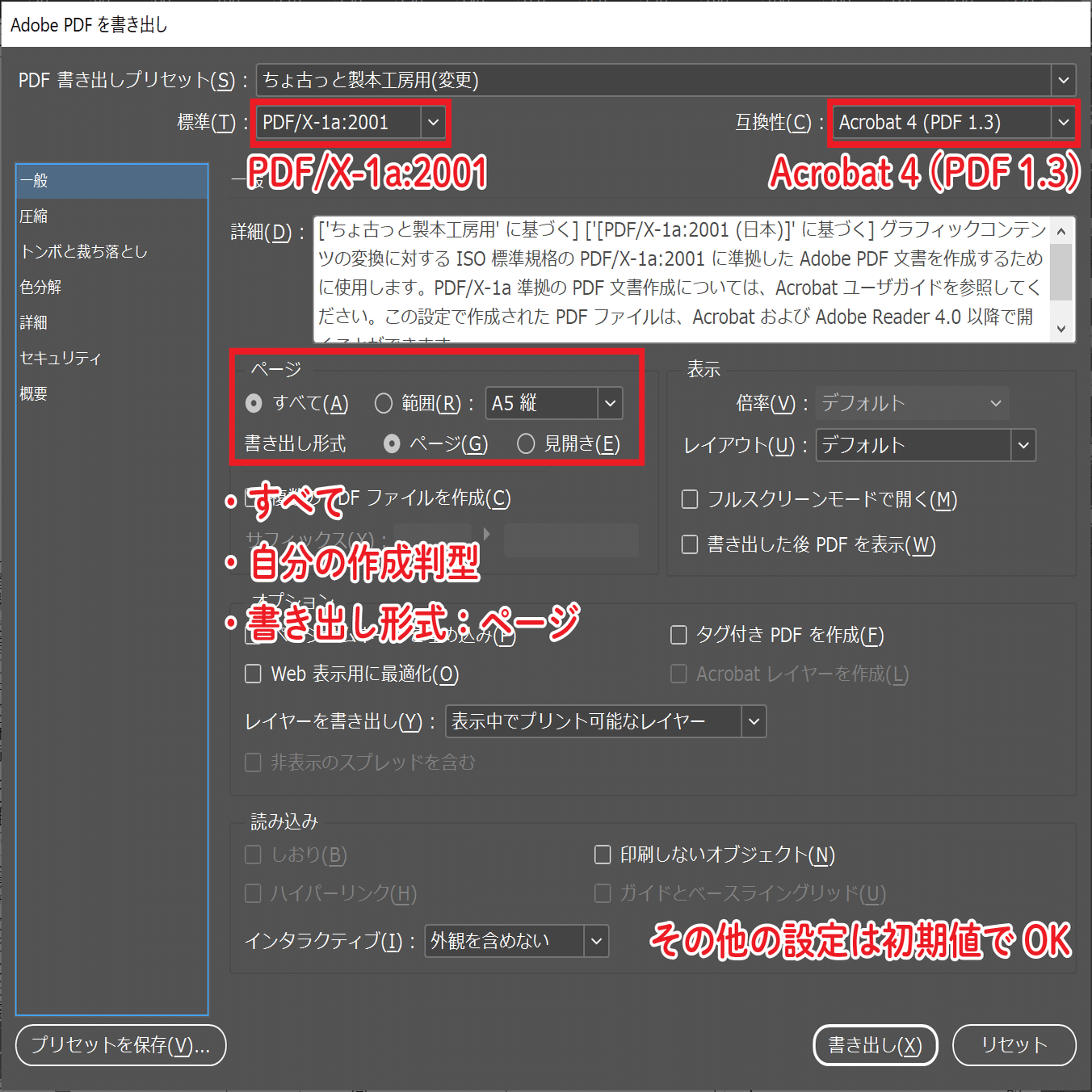This screenshot has height=1092, width=1092.
Task: Toggle 非表示のスプレッドを含む checkbox
Action: [x=253, y=762]
